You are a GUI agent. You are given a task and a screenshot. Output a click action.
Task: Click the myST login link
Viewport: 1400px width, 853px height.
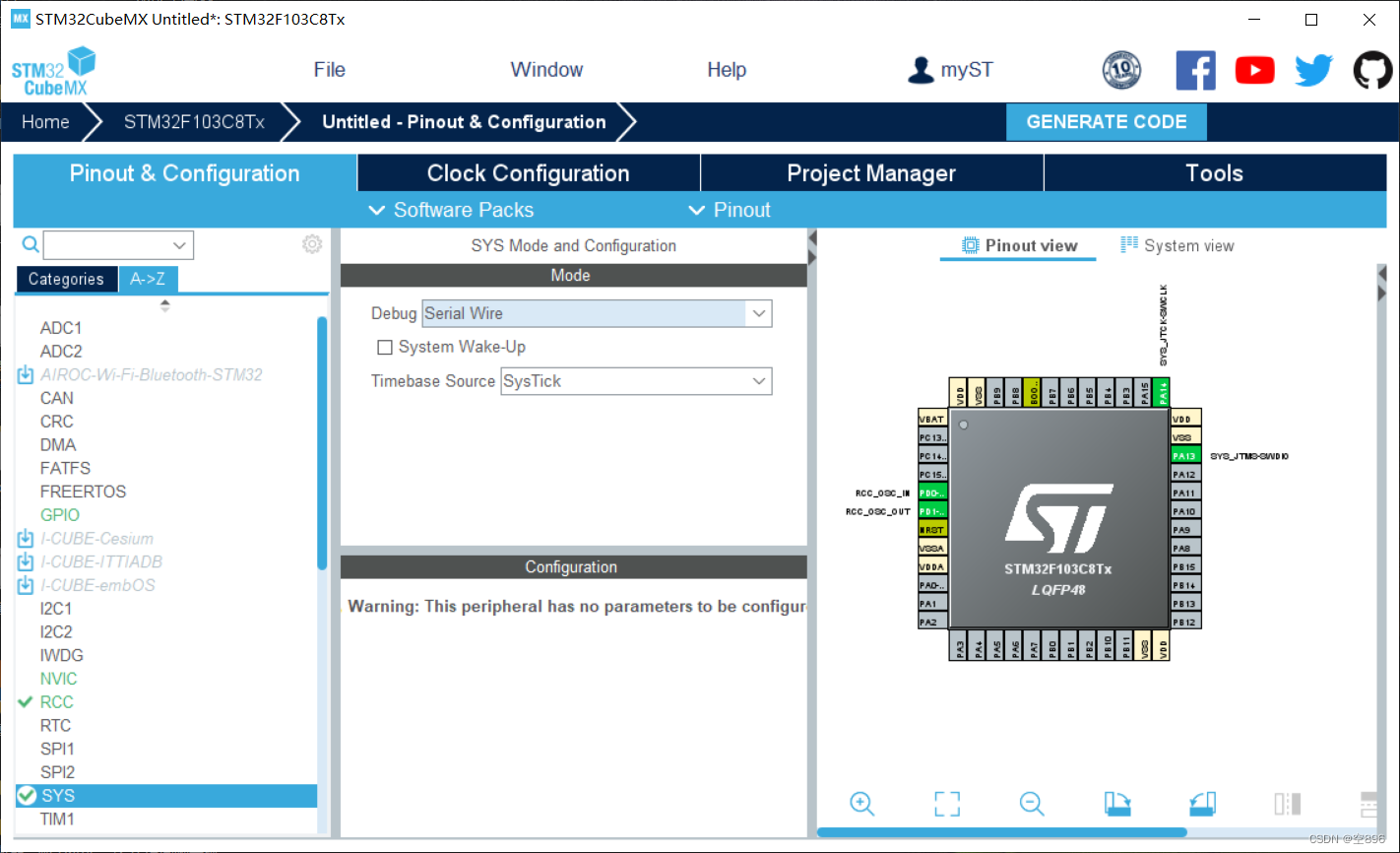click(x=967, y=70)
